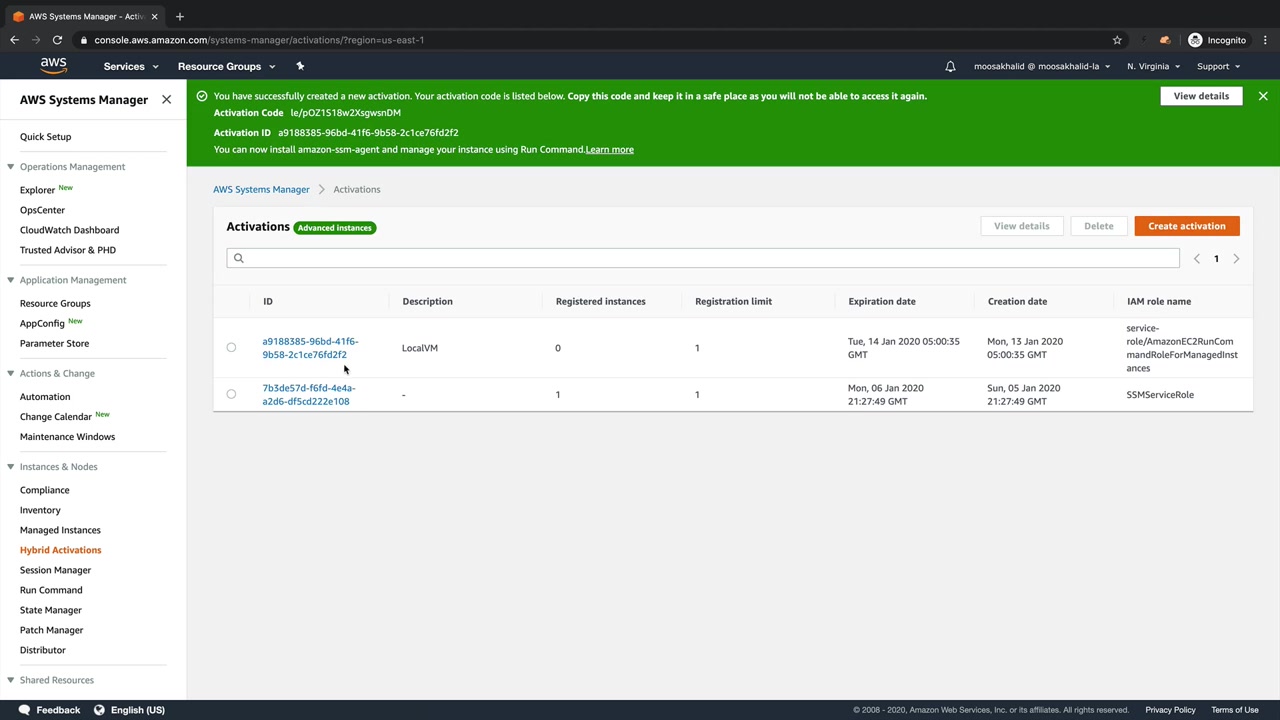Image resolution: width=1280 pixels, height=720 pixels.
Task: Open Session Manager in sidebar
Action: pyautogui.click(x=55, y=570)
